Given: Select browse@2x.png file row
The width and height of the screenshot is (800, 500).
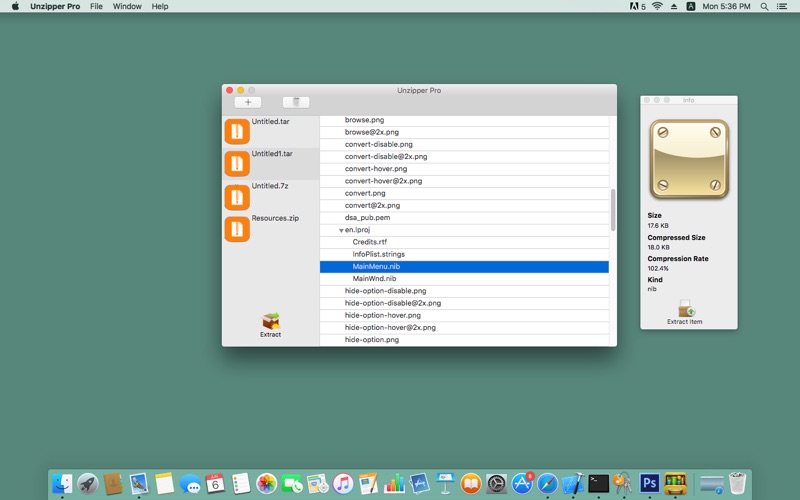Looking at the screenshot, I should (464, 132).
